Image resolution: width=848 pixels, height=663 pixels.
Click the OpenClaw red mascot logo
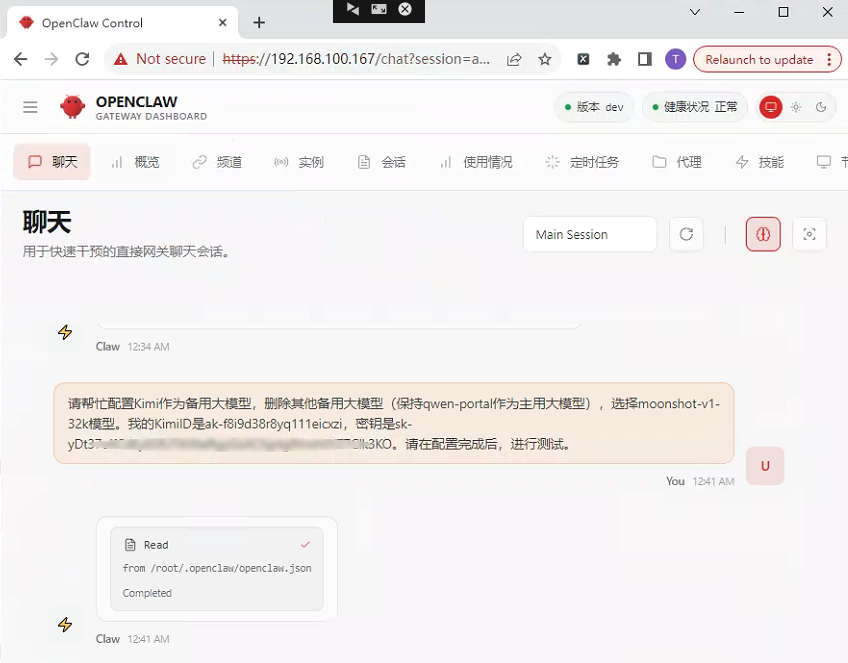[72, 107]
